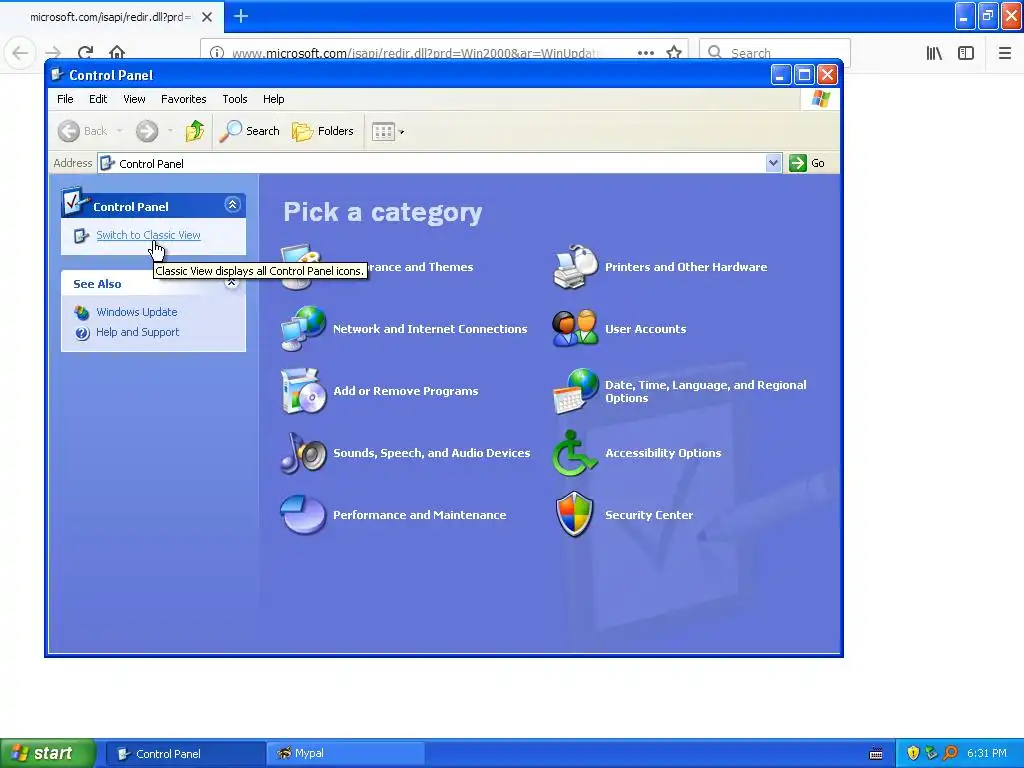The height and width of the screenshot is (768, 1024).
Task: Click the Forward arrow toolbar button
Action: pyautogui.click(x=147, y=131)
